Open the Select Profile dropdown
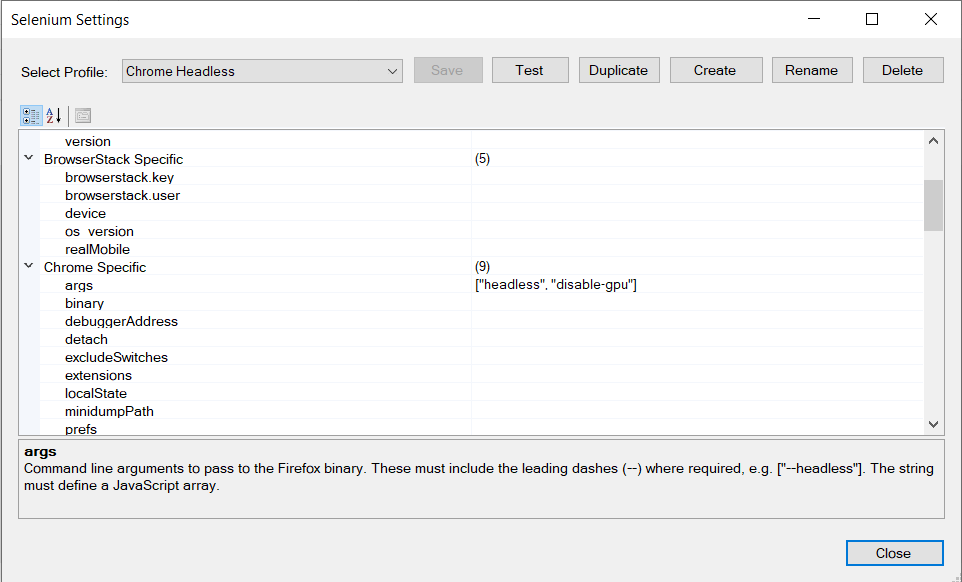 click(x=393, y=70)
